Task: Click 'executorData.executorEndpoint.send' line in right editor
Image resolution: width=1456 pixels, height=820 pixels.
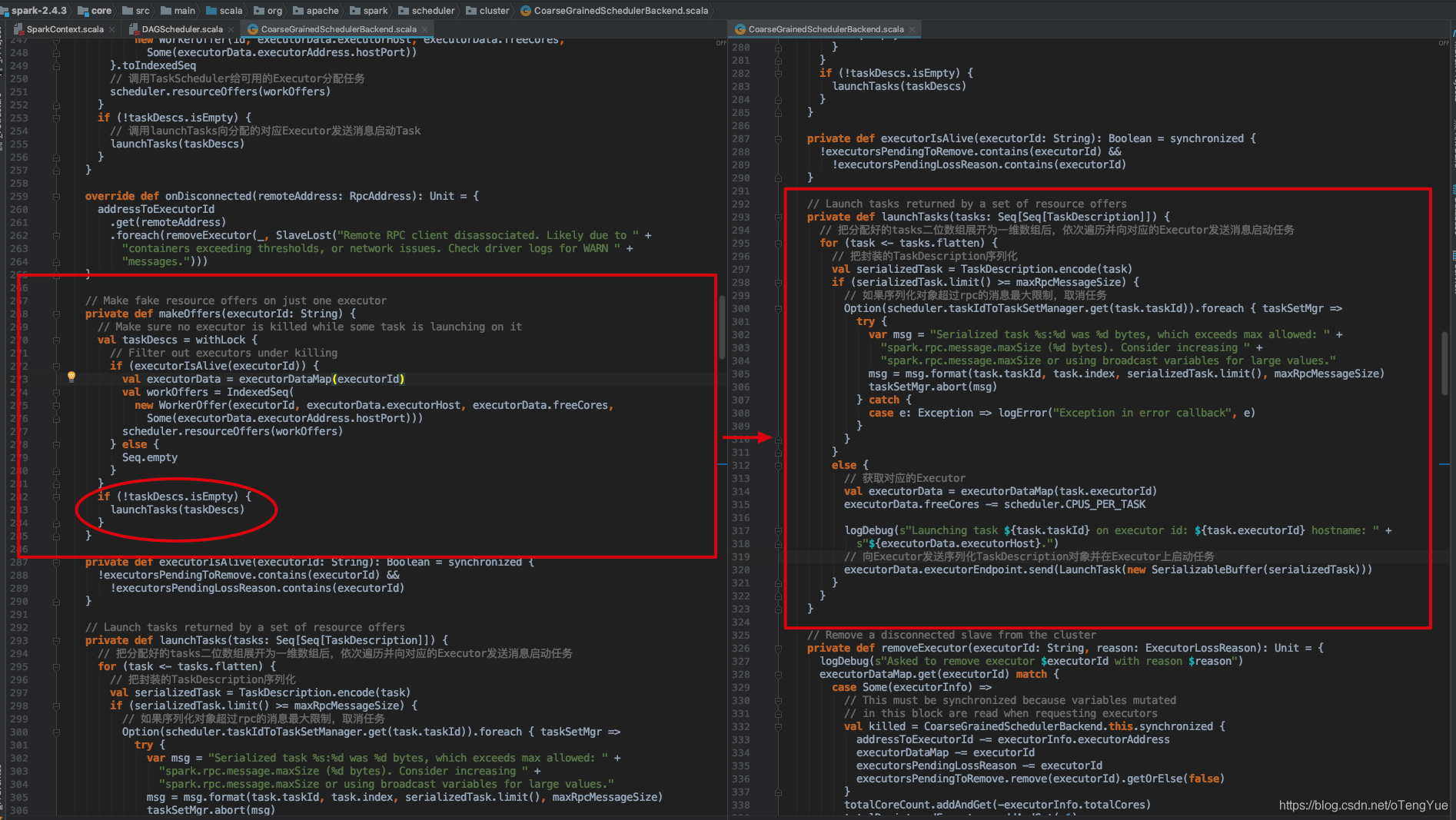Action: tap(1108, 569)
